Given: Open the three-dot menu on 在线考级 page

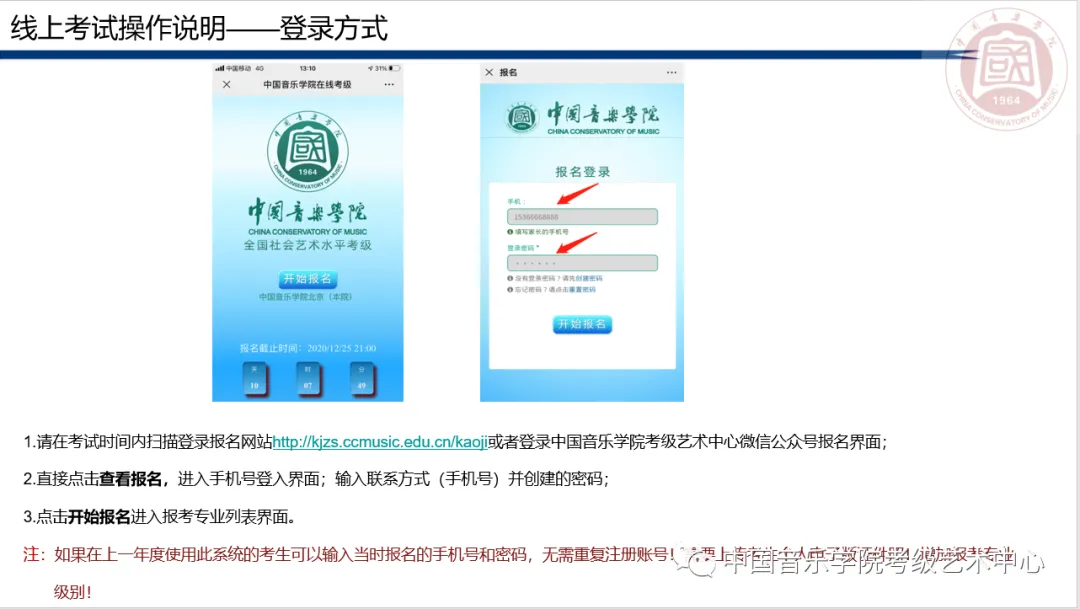Looking at the screenshot, I should [x=389, y=84].
